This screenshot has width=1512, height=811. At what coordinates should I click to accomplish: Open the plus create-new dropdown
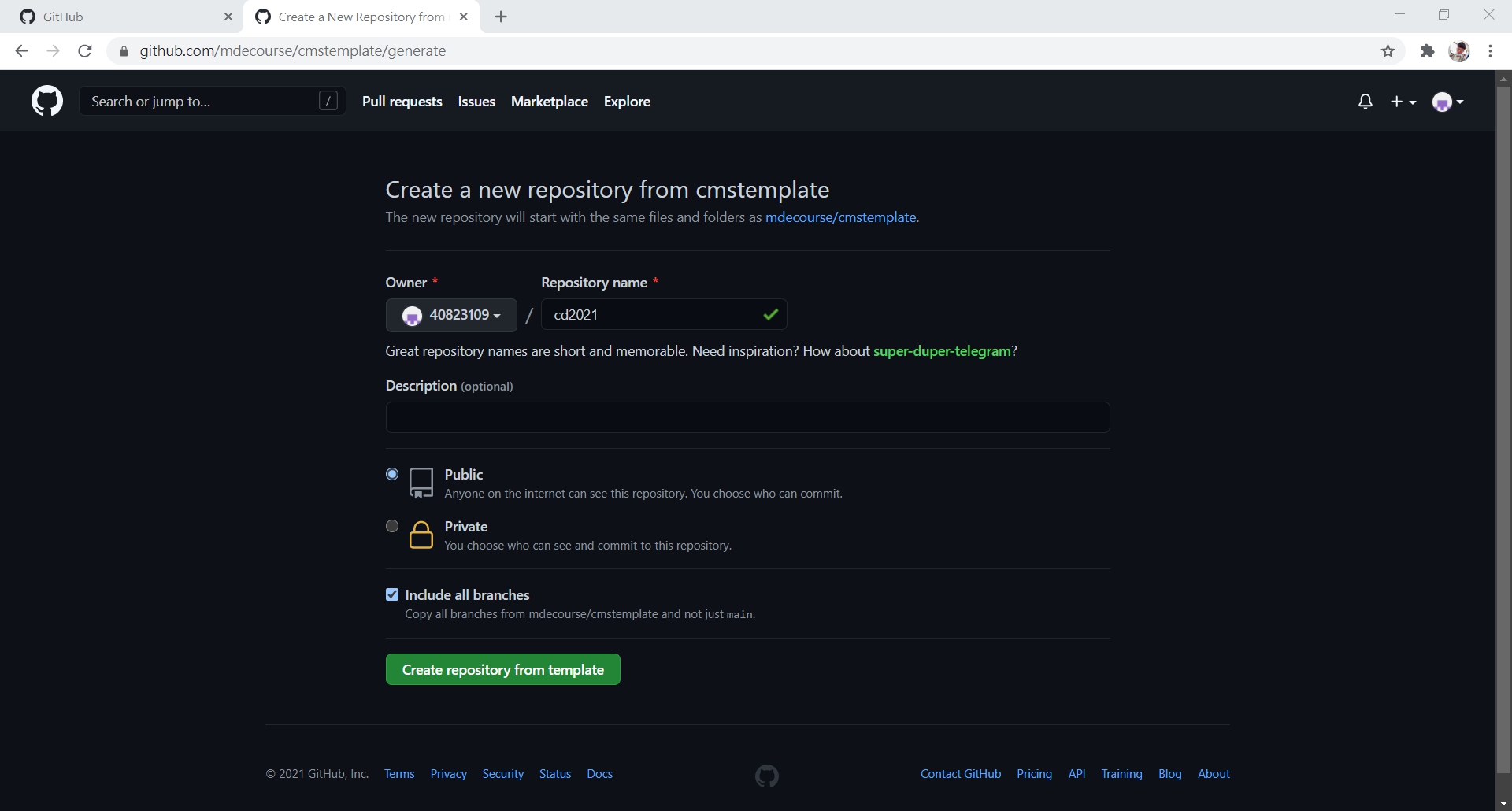point(1403,102)
